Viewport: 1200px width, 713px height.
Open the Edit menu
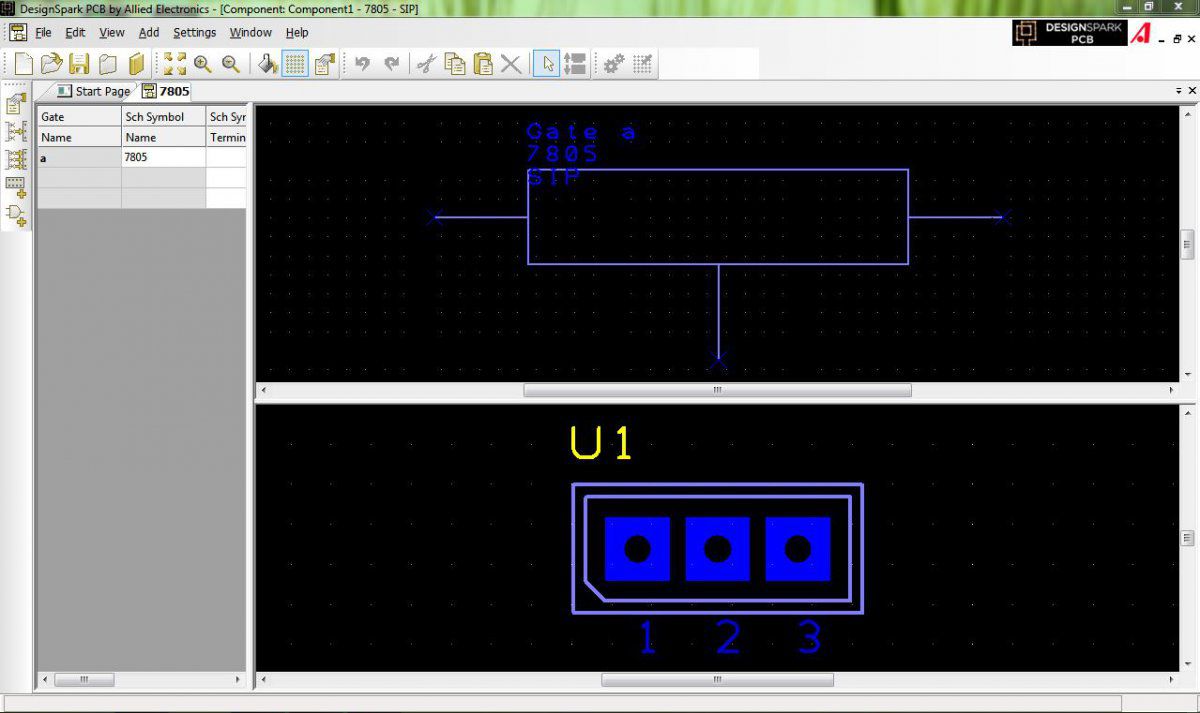[x=75, y=32]
